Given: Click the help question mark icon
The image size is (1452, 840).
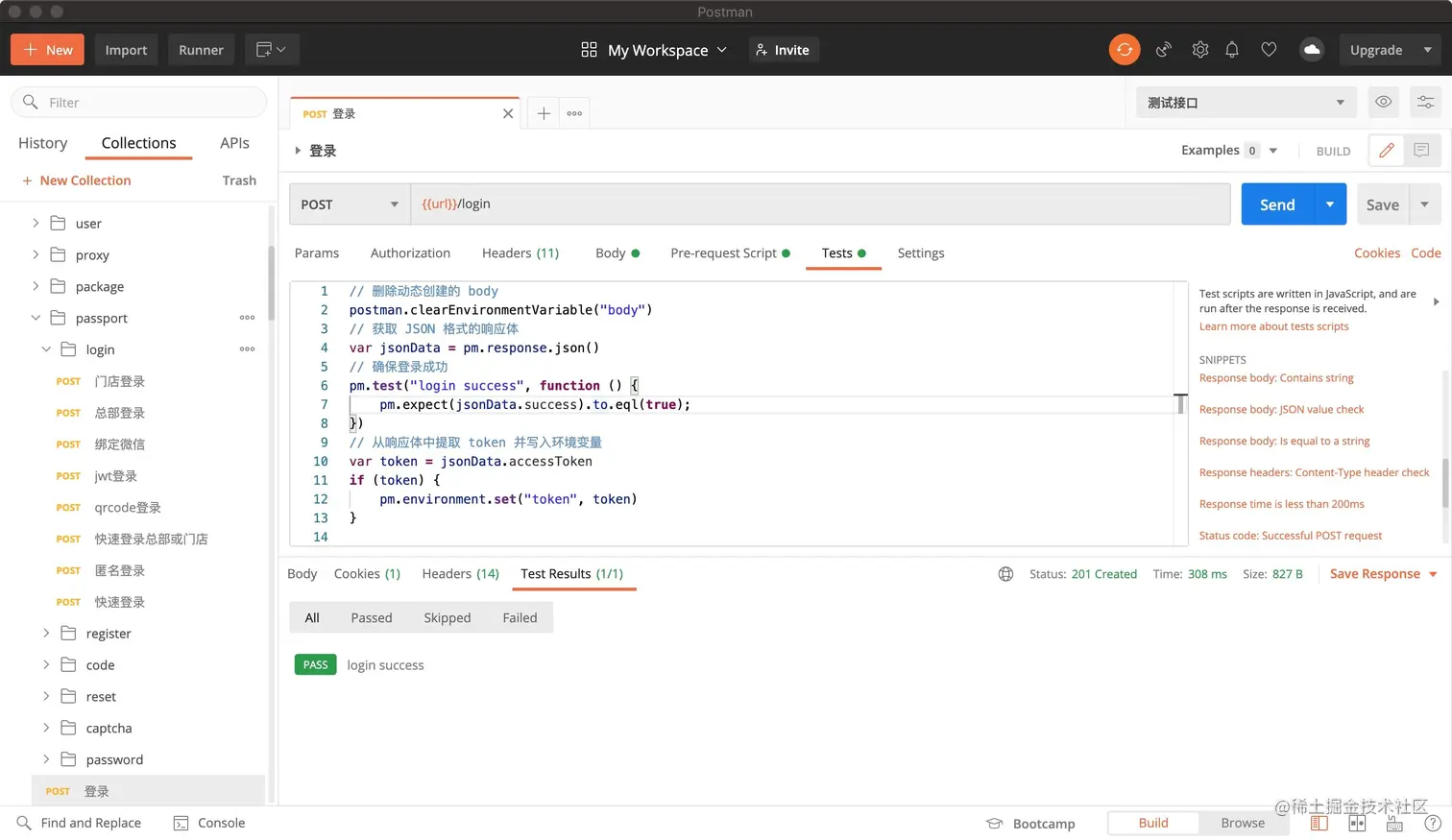Looking at the screenshot, I should pyautogui.click(x=1433, y=824).
